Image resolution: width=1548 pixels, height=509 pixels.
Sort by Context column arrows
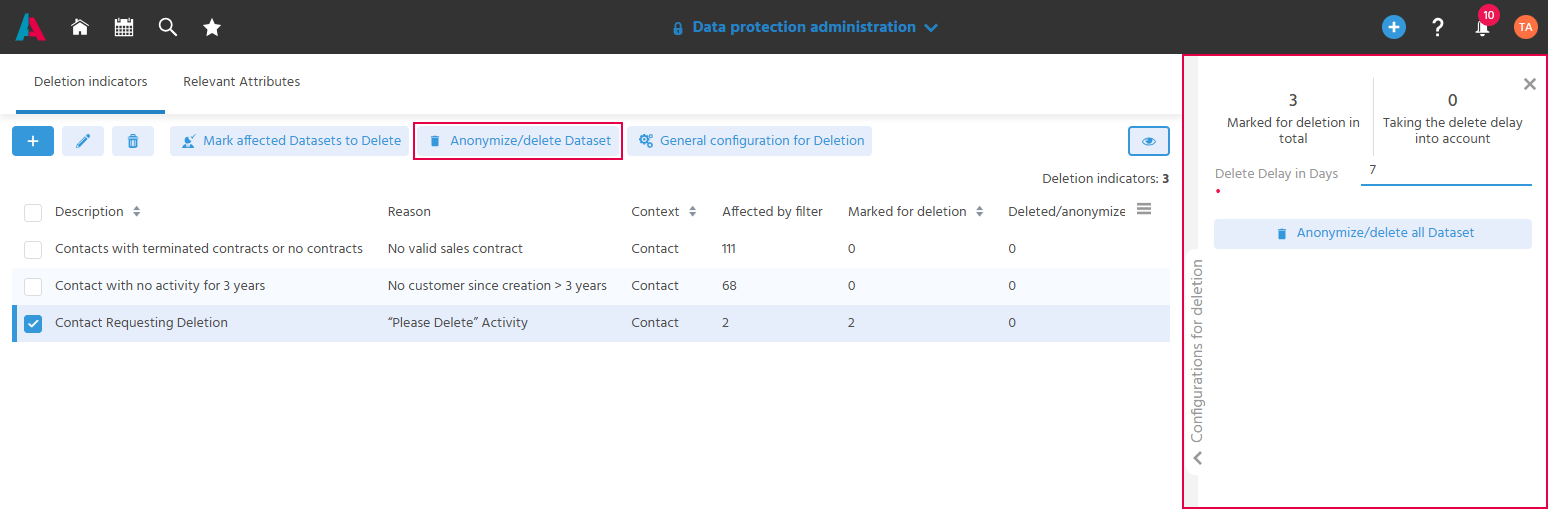[x=693, y=212]
